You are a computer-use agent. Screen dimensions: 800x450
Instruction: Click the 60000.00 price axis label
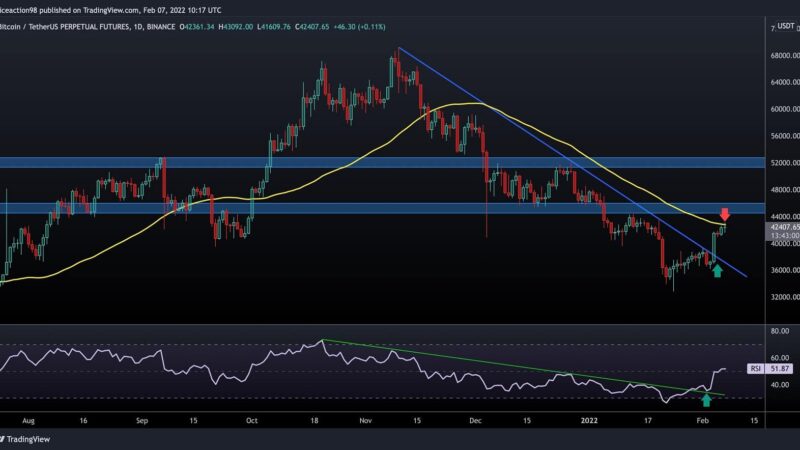click(x=785, y=109)
